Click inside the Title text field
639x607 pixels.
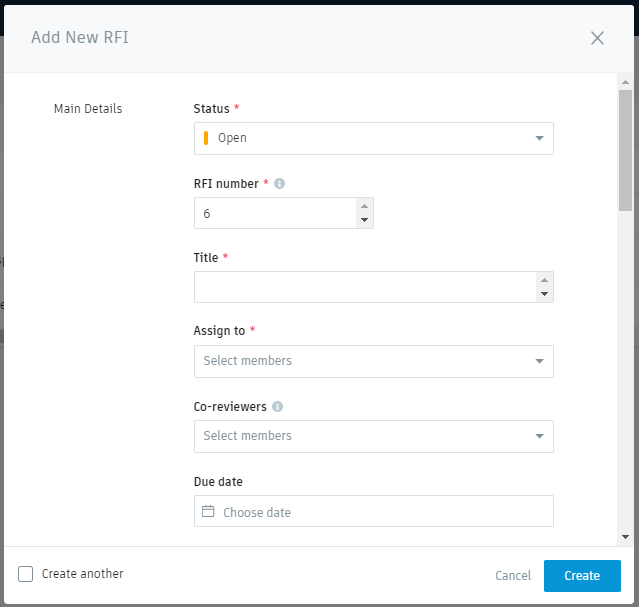tap(365, 287)
